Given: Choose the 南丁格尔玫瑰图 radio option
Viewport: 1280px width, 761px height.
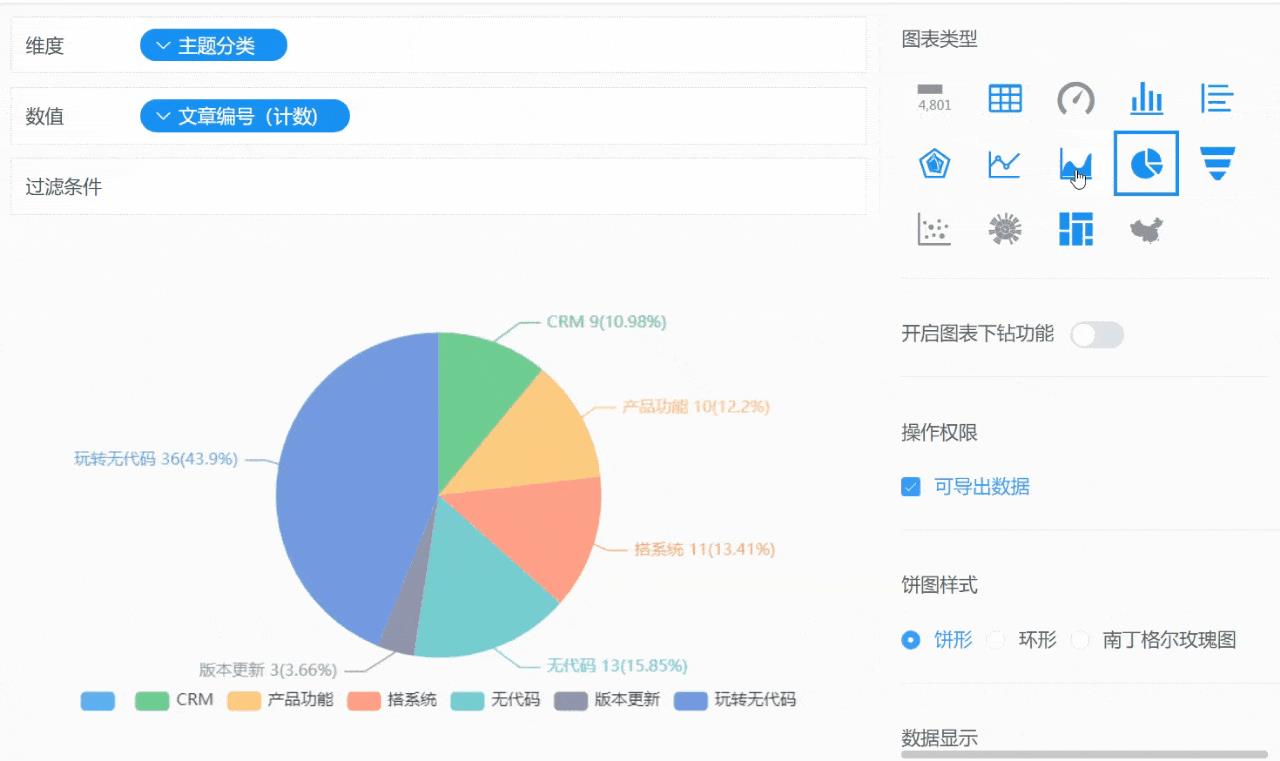Looking at the screenshot, I should click(1080, 640).
